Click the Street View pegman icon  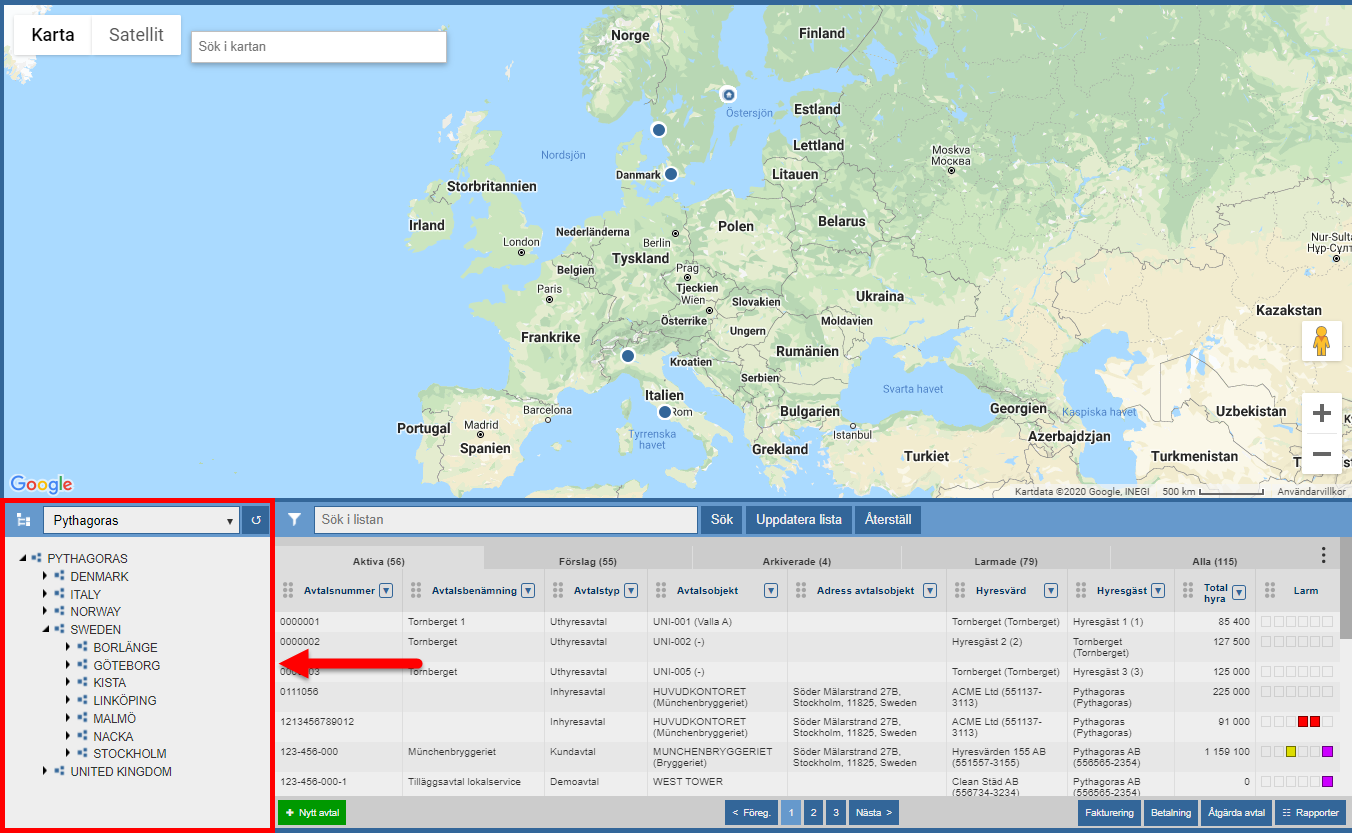pos(1321,341)
